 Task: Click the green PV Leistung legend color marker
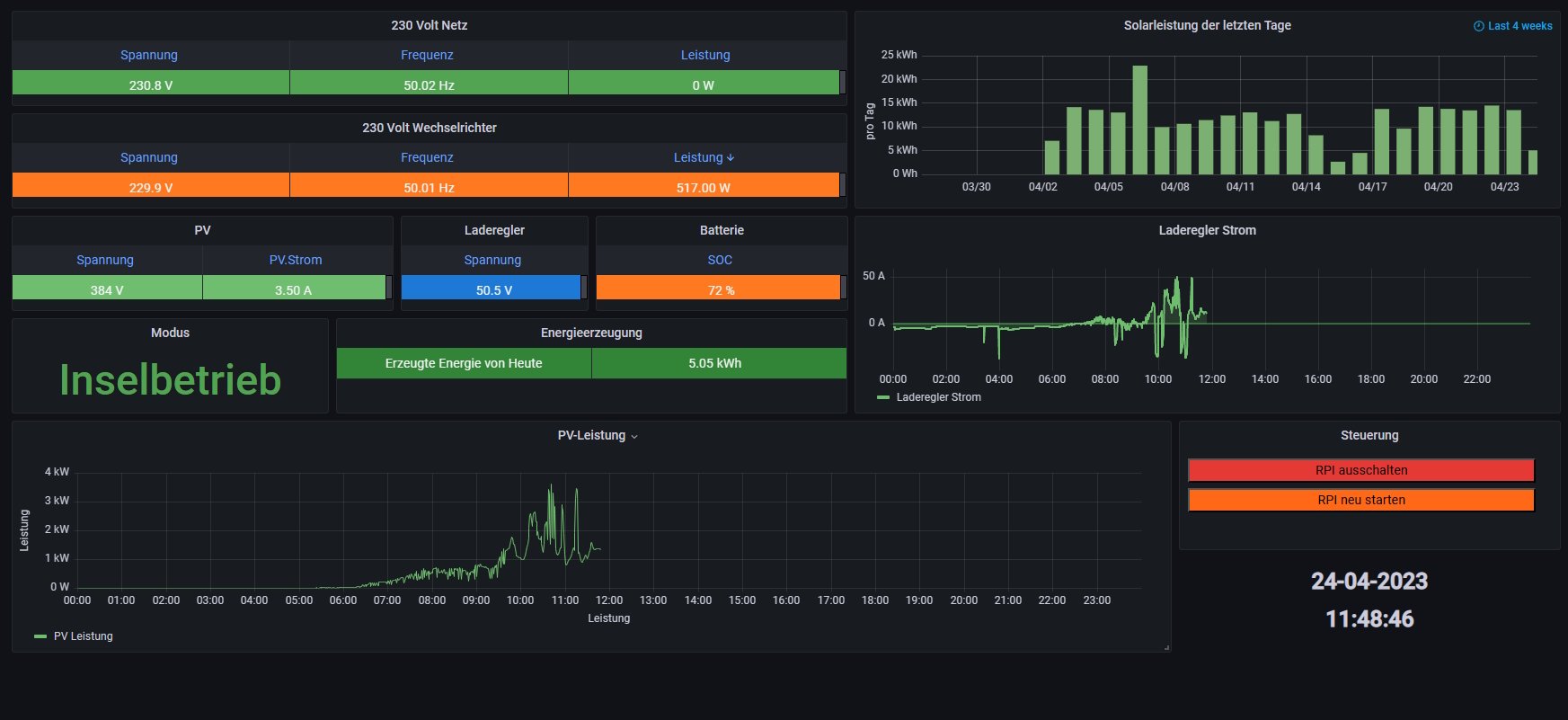[x=40, y=636]
